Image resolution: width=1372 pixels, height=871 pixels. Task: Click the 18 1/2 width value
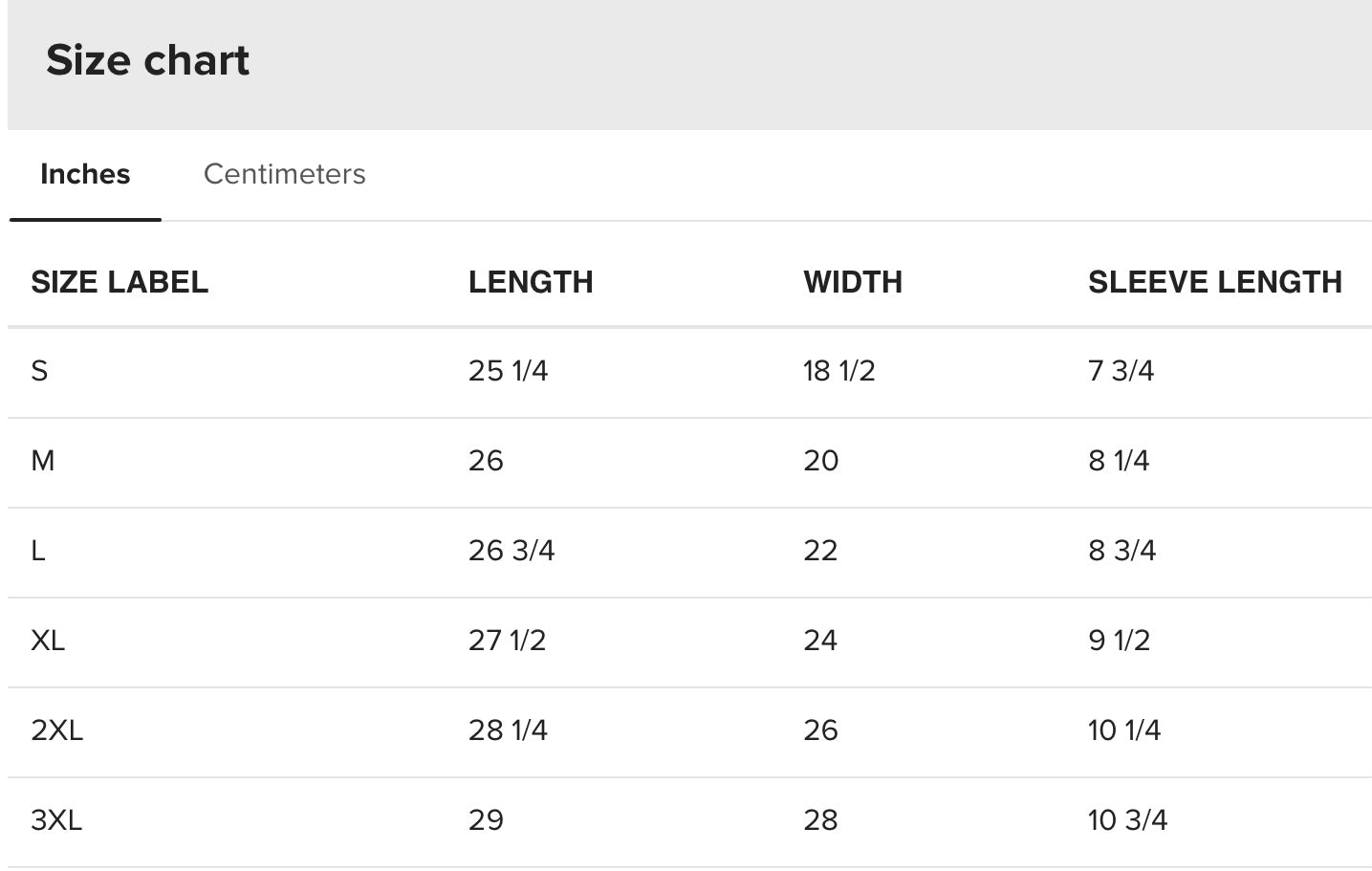coord(839,371)
